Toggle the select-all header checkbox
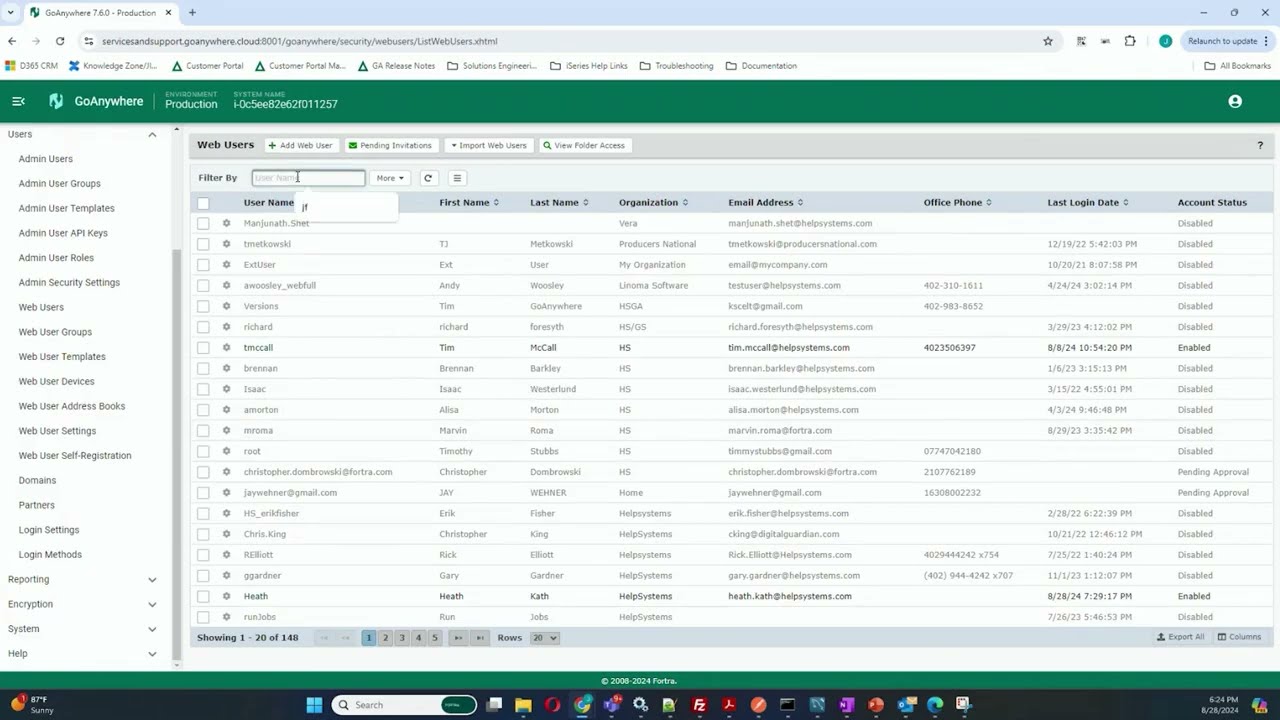This screenshot has height=720, width=1280. (203, 203)
